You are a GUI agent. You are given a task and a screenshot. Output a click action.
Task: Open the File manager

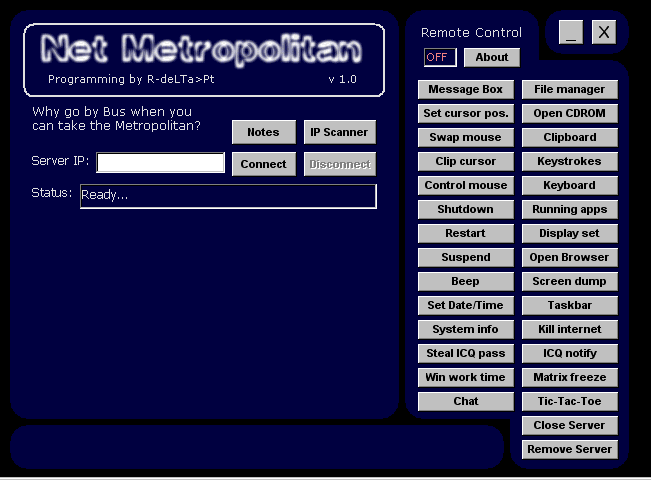tap(570, 89)
